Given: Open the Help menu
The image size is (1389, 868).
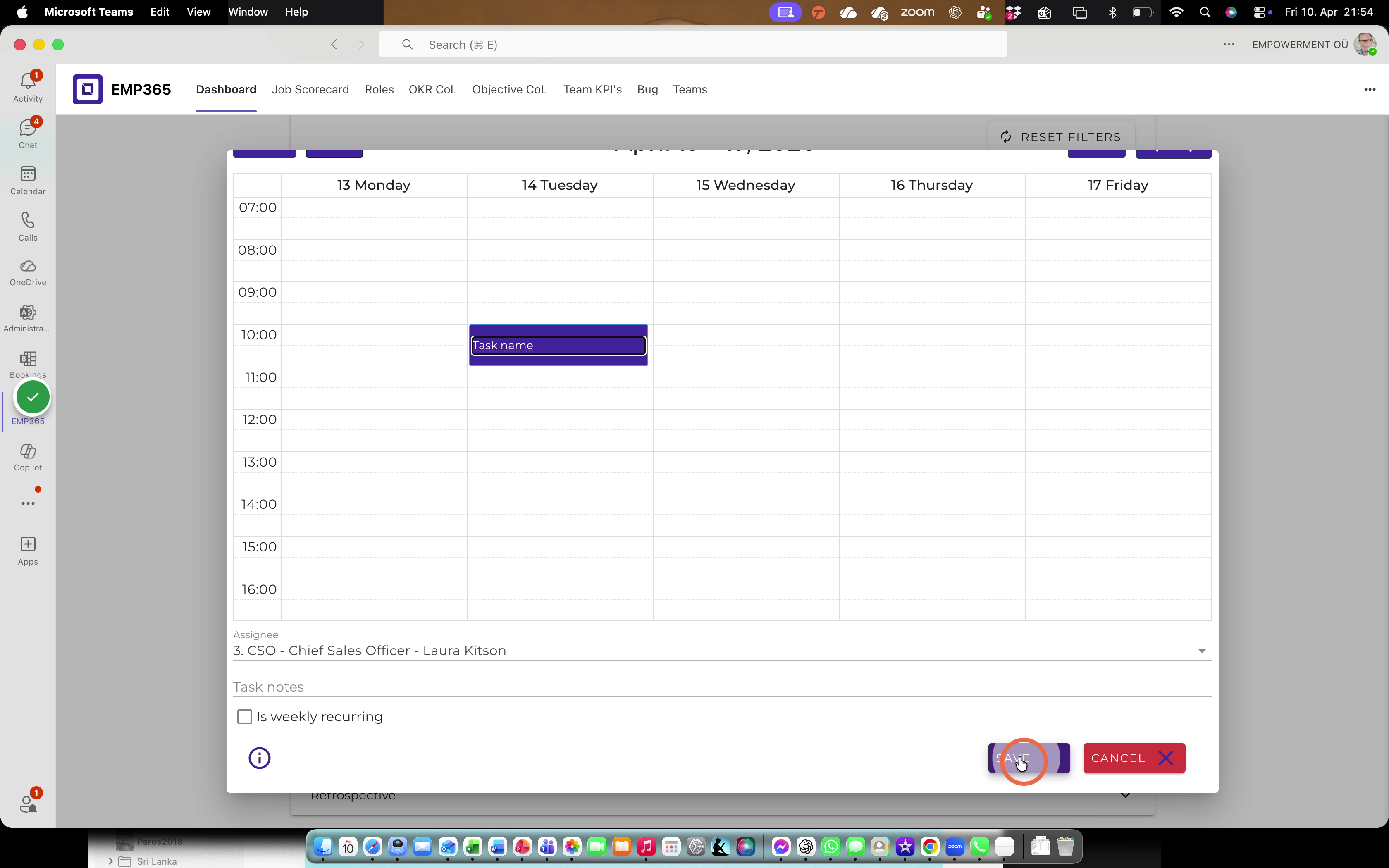Looking at the screenshot, I should (x=297, y=12).
